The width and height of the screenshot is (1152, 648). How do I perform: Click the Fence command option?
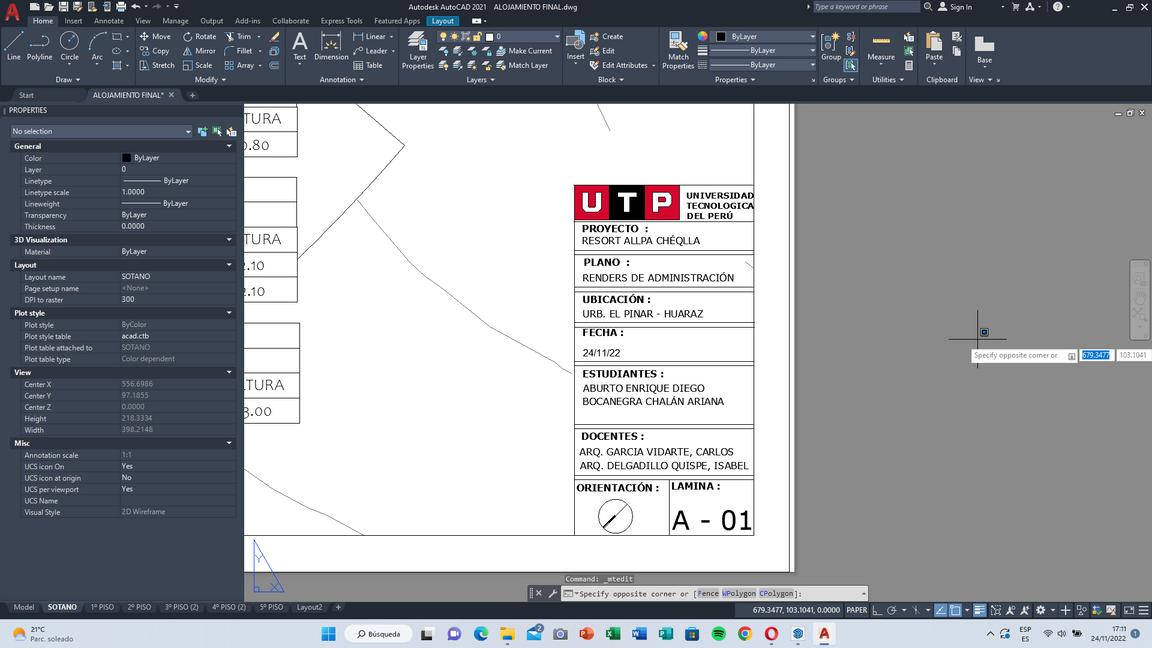pos(708,594)
